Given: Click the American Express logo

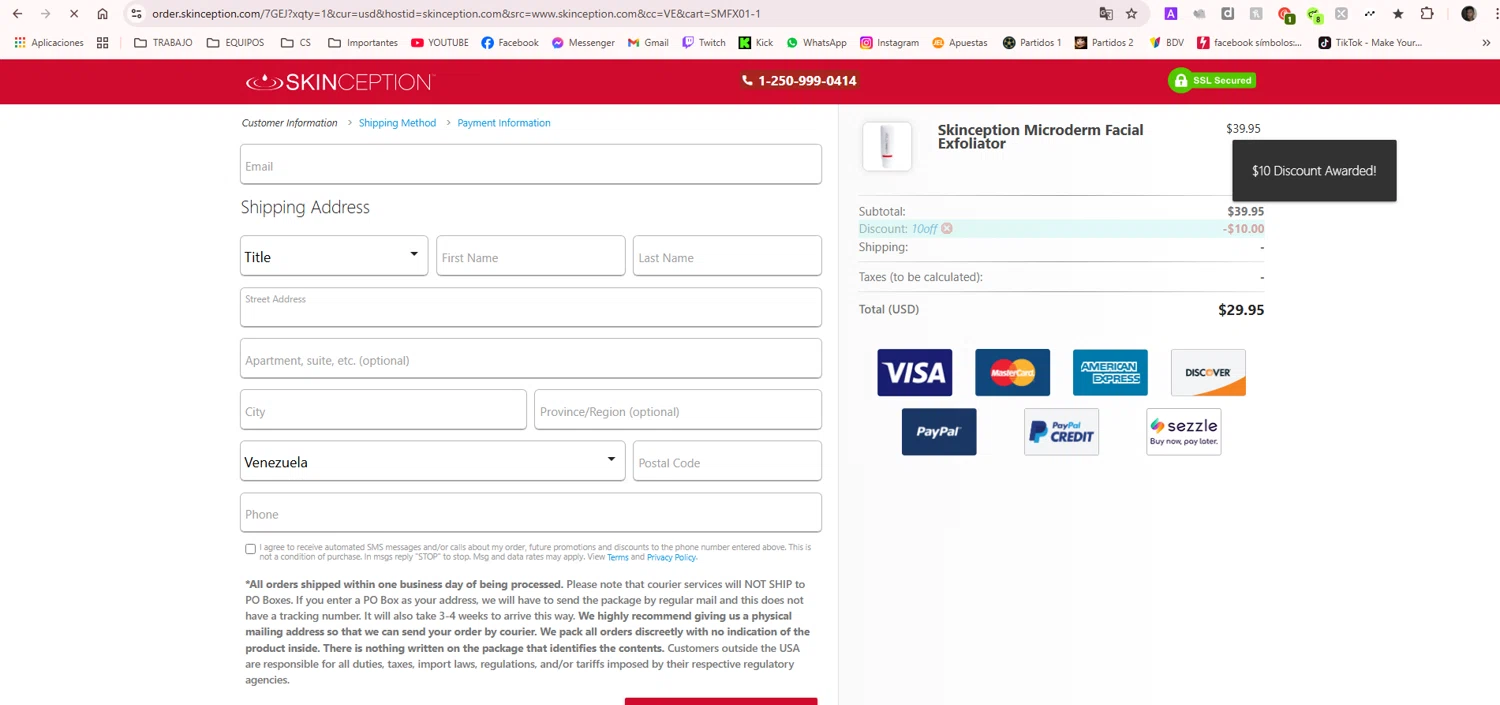Looking at the screenshot, I should 1110,372.
